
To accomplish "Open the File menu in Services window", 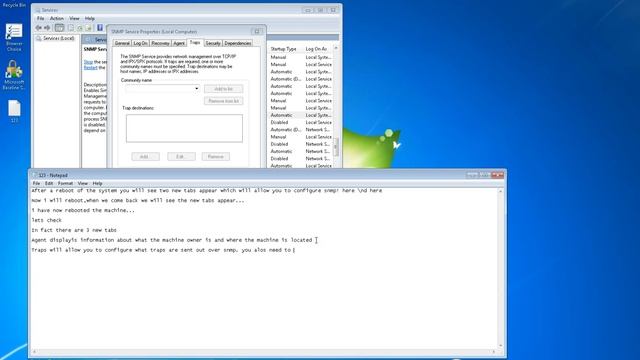I will click(x=40, y=18).
